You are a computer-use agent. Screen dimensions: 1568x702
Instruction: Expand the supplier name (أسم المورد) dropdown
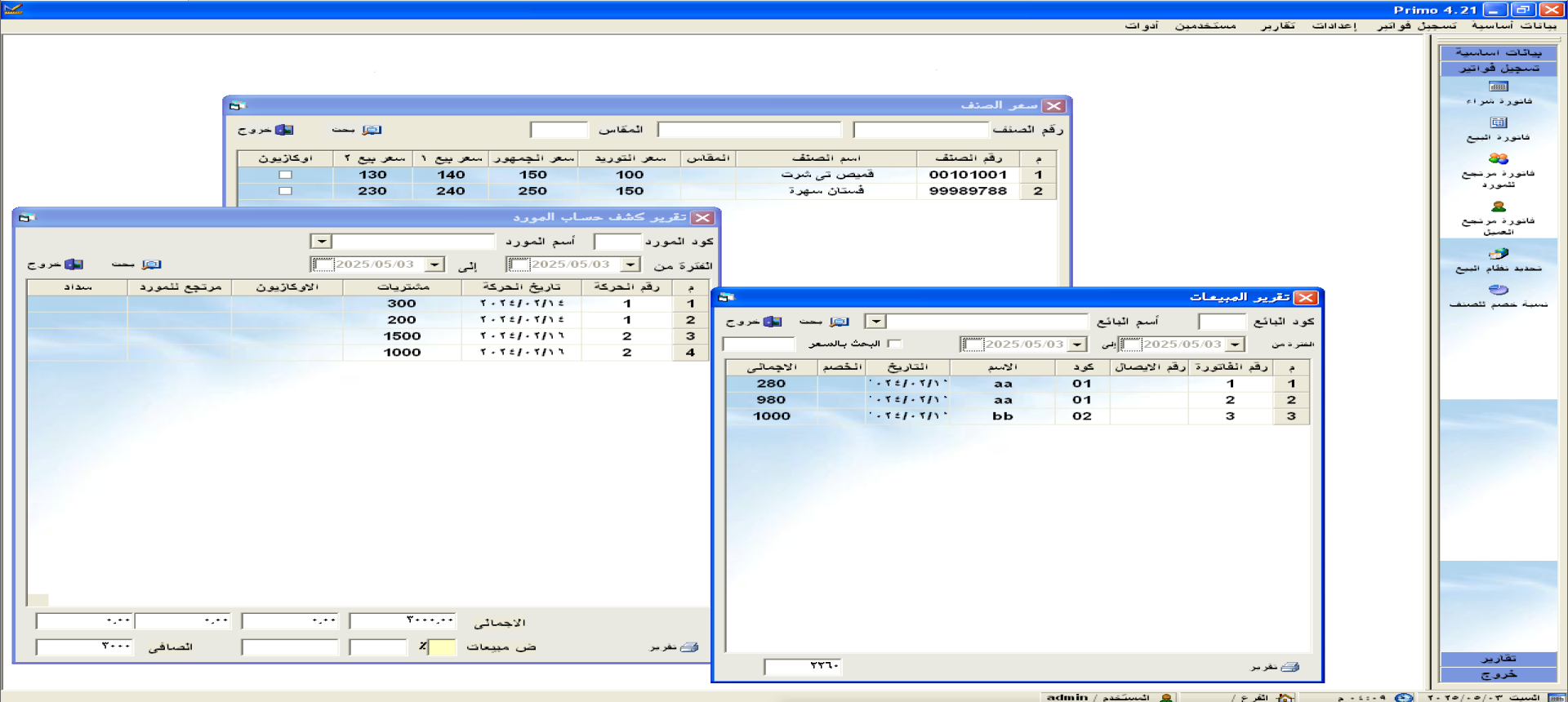[321, 242]
